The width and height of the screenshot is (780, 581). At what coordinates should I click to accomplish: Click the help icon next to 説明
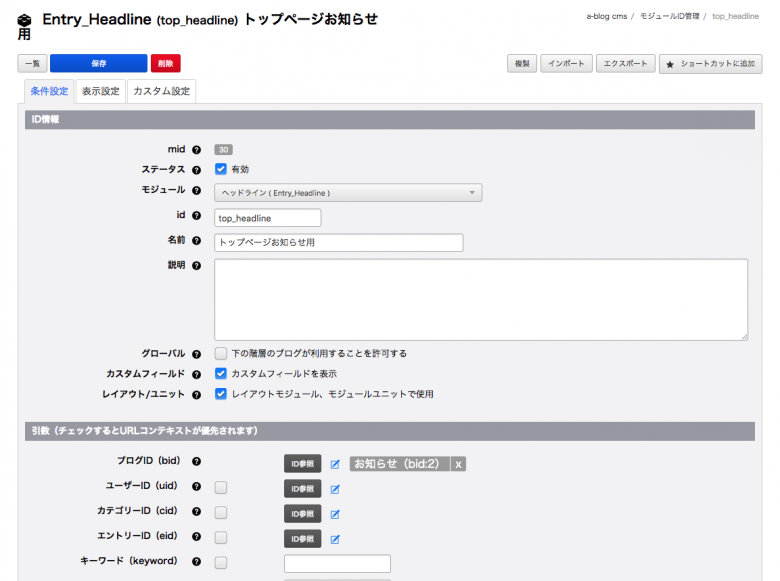click(x=196, y=266)
